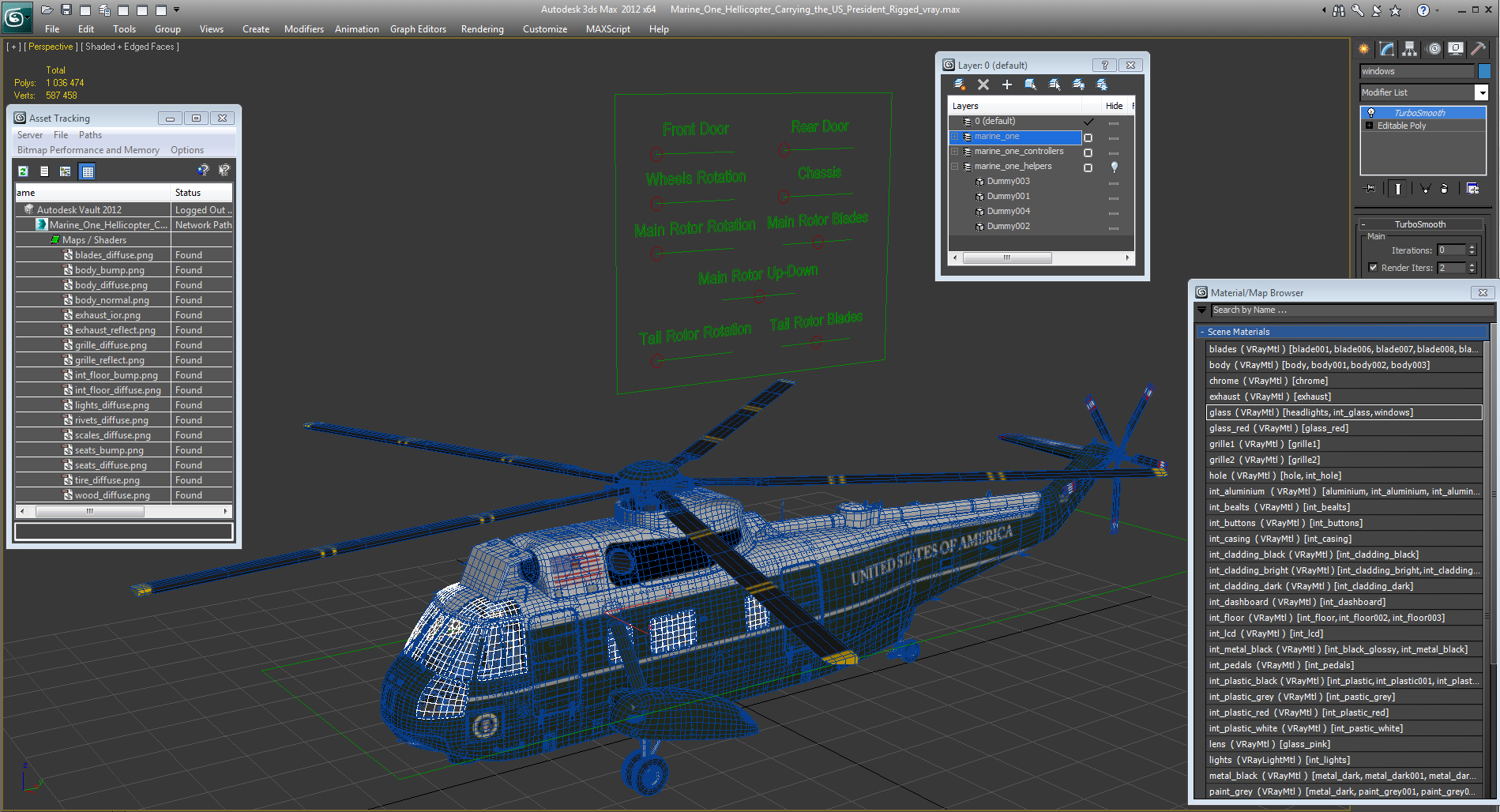Image resolution: width=1500 pixels, height=812 pixels.
Task: Collapse the TurboSmooth rollout header
Action: point(1419,224)
